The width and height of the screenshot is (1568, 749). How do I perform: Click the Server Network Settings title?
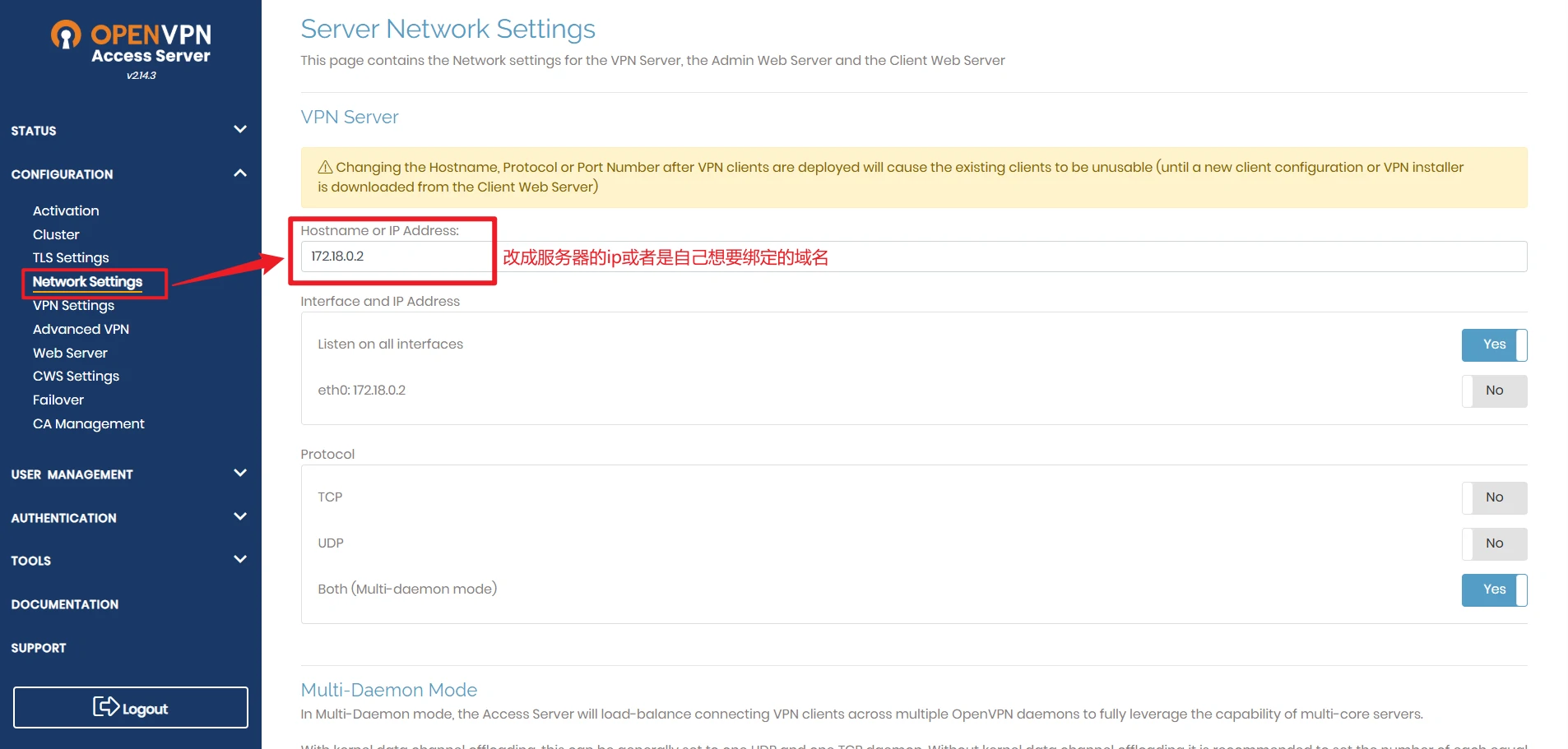click(x=448, y=30)
